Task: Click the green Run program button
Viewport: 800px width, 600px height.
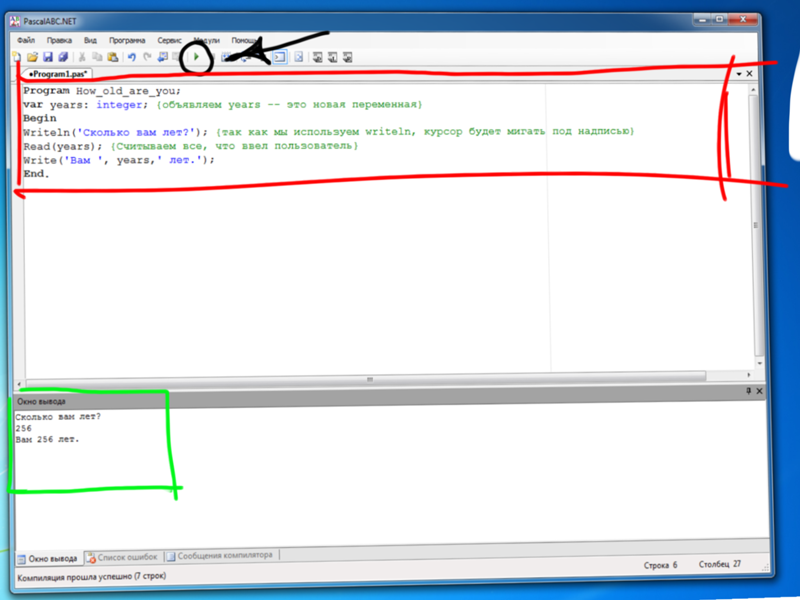Action: [197, 58]
